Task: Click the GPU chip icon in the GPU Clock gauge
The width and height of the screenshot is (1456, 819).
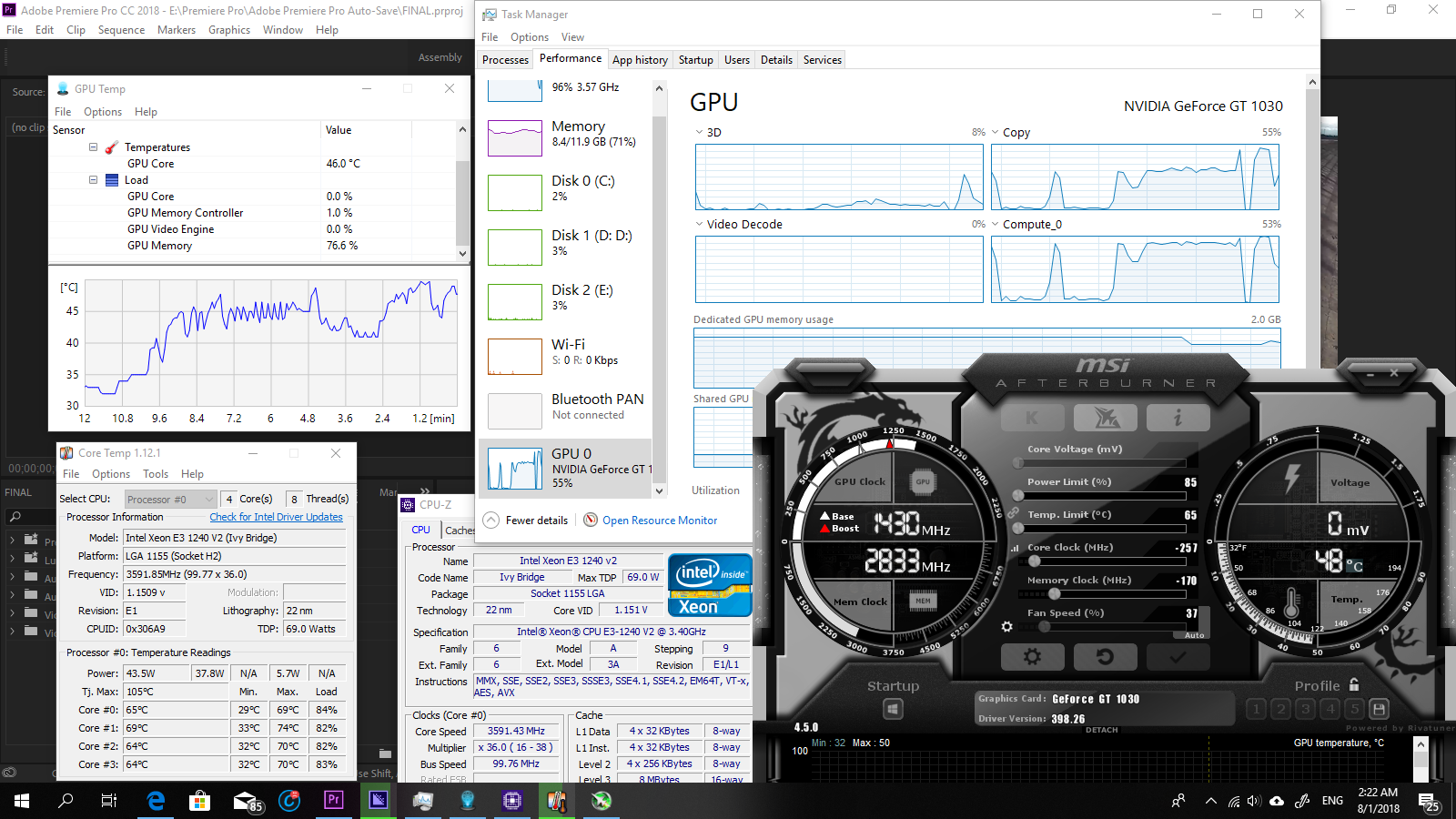Action: click(923, 481)
